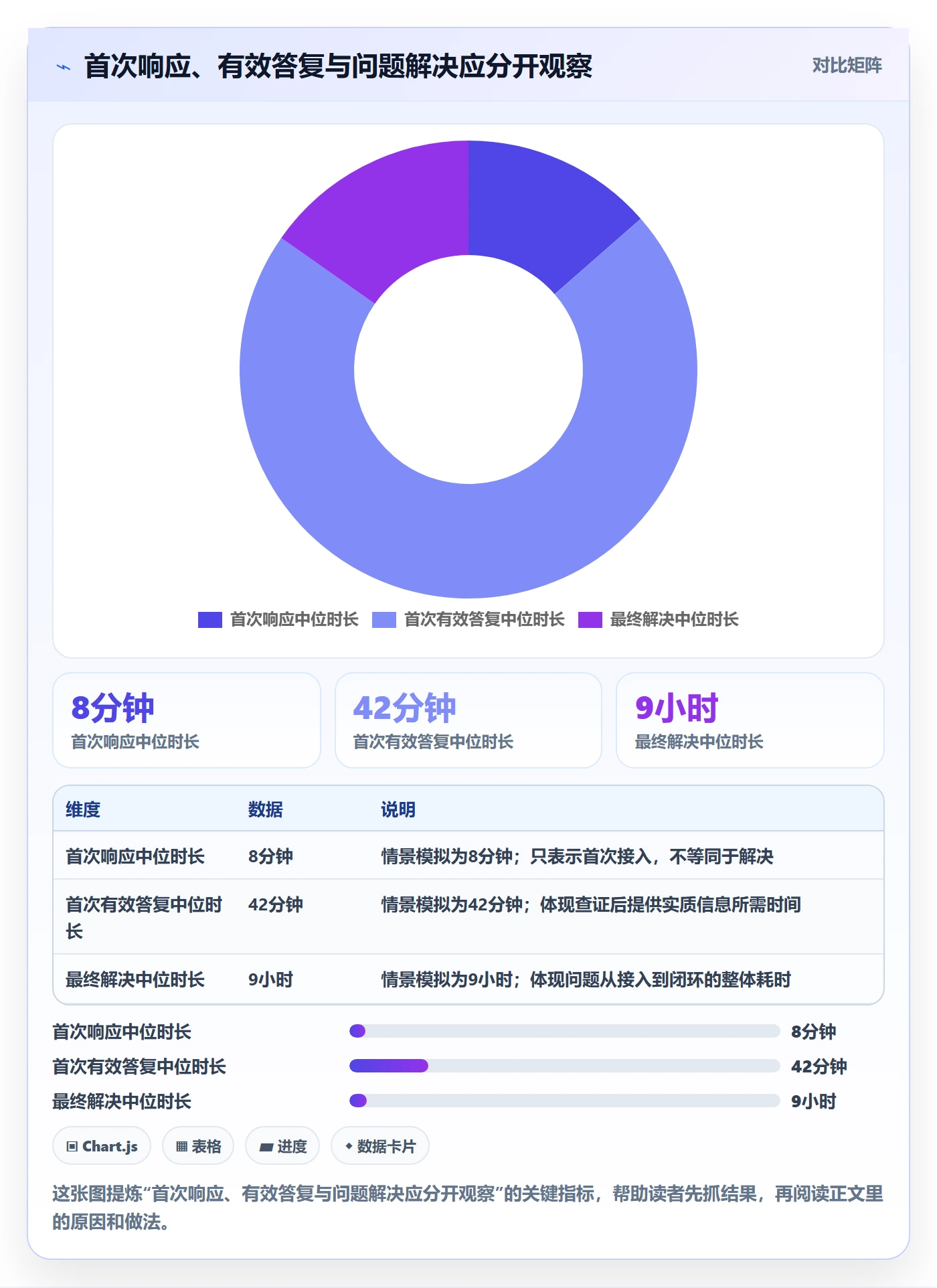The height and width of the screenshot is (1288, 937).
Task: Click the 数据卡片 tag chip
Action: pos(380,1146)
